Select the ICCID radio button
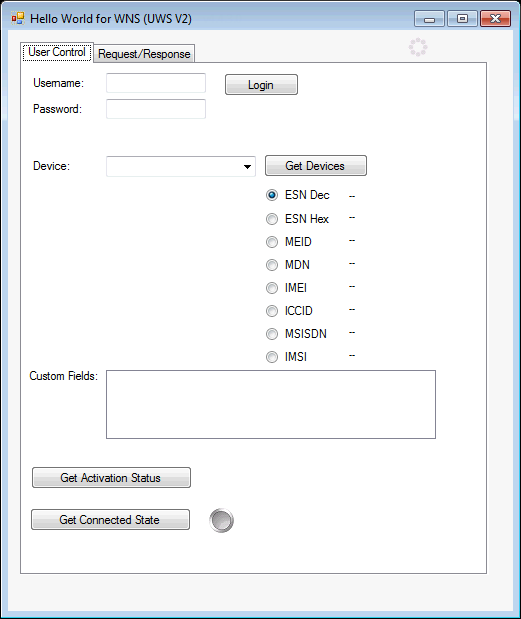The height and width of the screenshot is (619, 521). (x=272, y=311)
